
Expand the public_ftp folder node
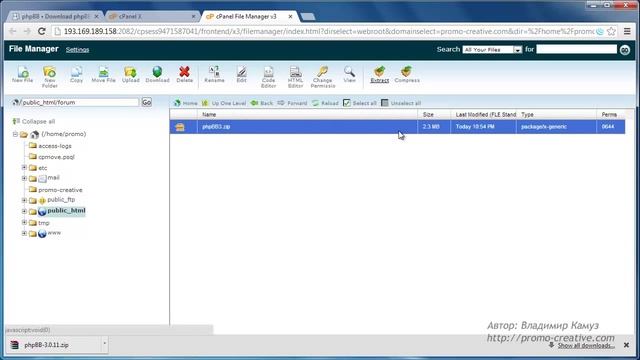pos(24,200)
